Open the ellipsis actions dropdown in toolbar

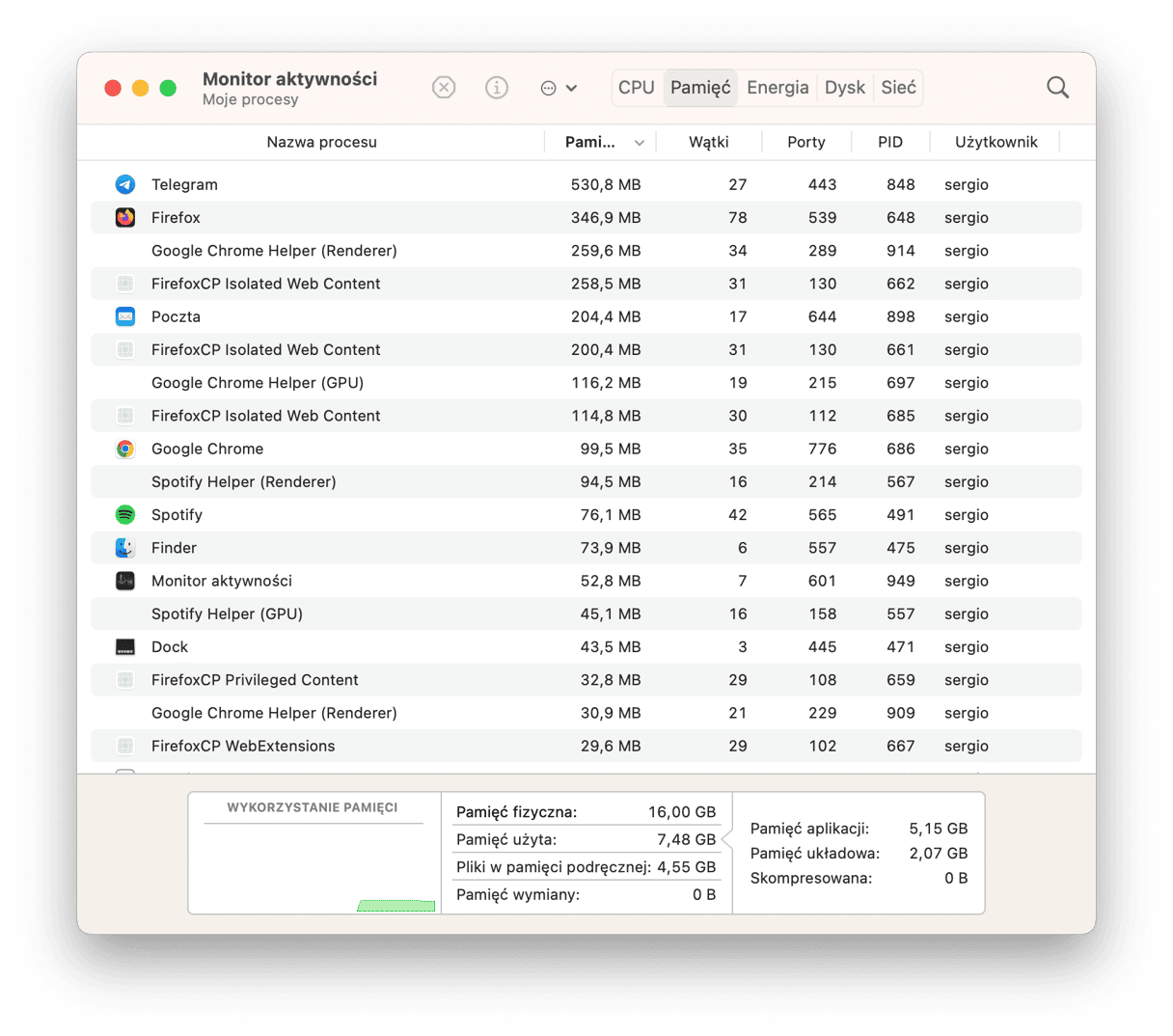[559, 88]
